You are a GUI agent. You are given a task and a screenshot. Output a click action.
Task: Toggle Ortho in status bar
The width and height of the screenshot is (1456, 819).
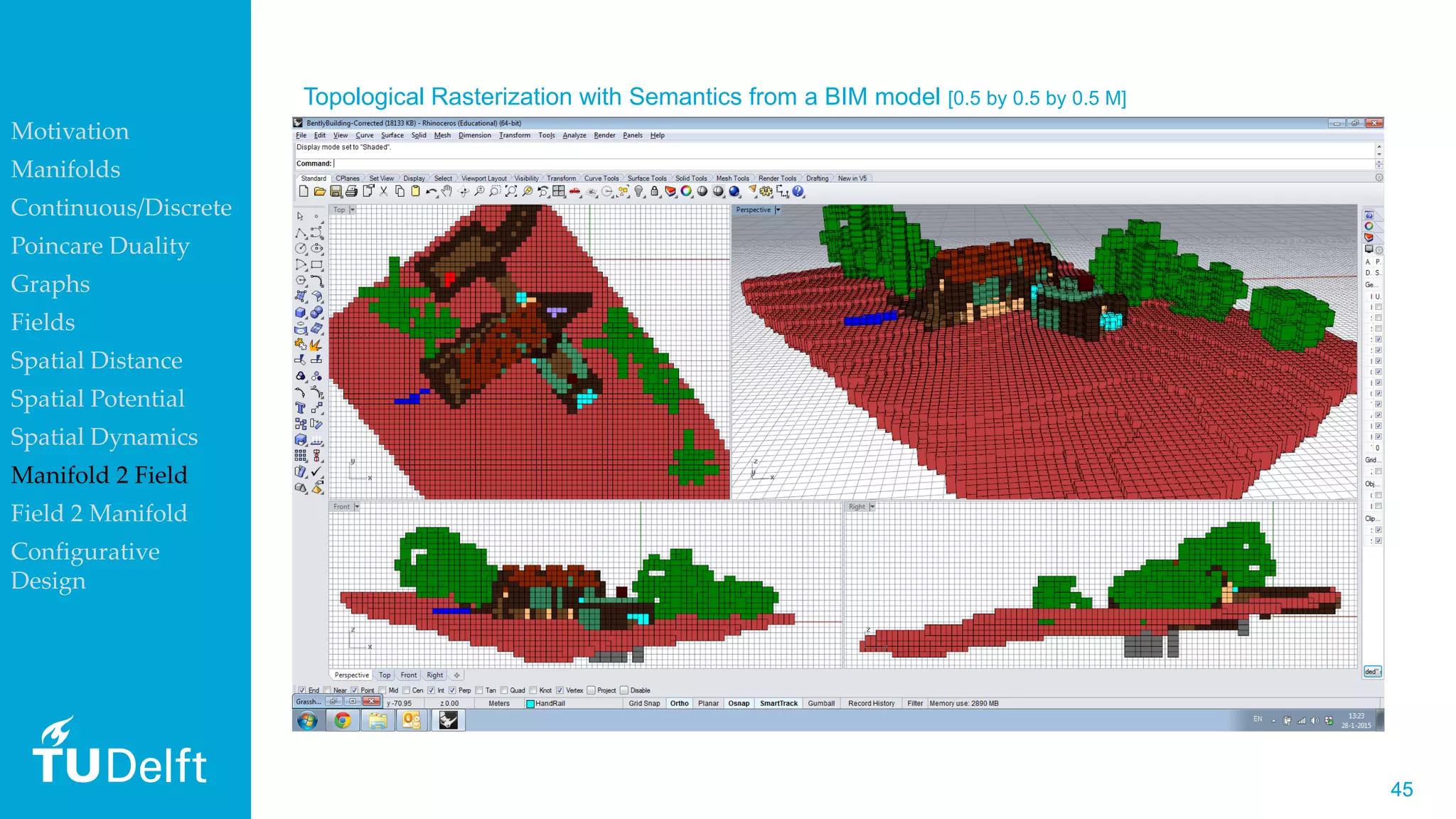click(680, 703)
